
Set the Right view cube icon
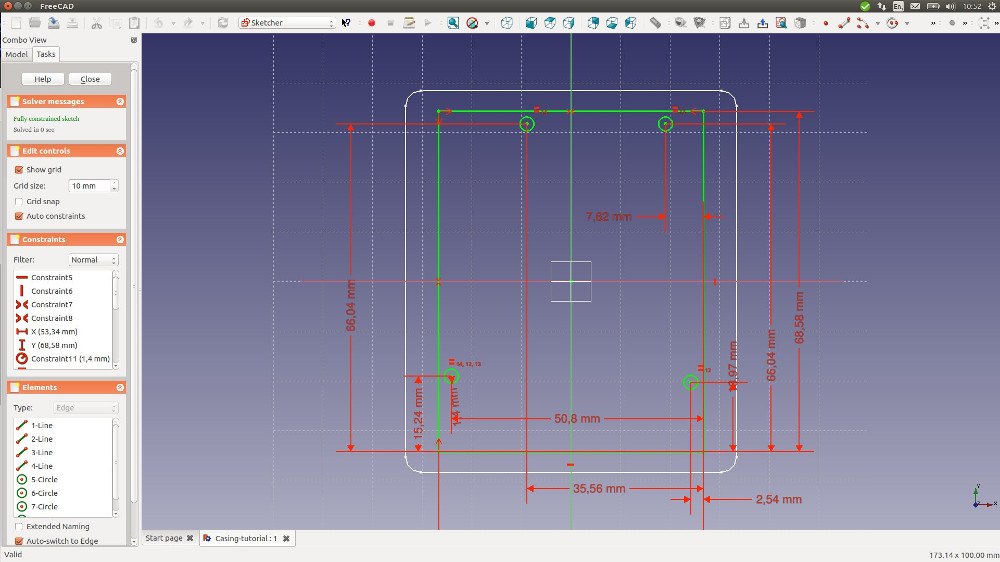click(568, 23)
